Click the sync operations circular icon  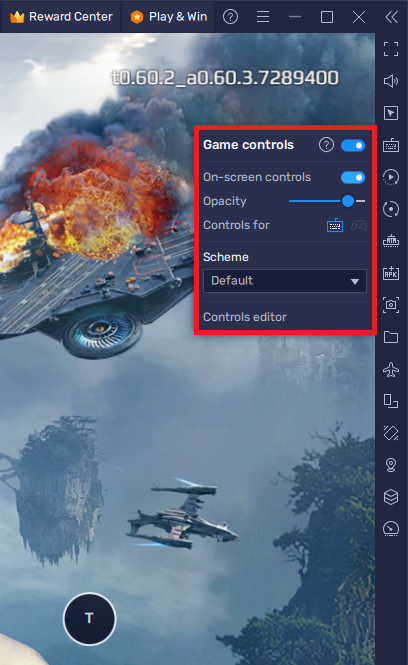point(391,209)
